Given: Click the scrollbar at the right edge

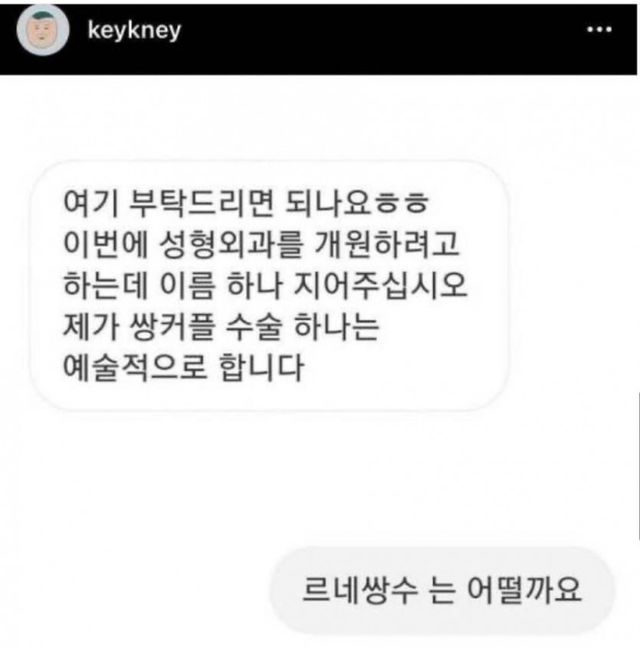Looking at the screenshot, I should click(638, 466).
